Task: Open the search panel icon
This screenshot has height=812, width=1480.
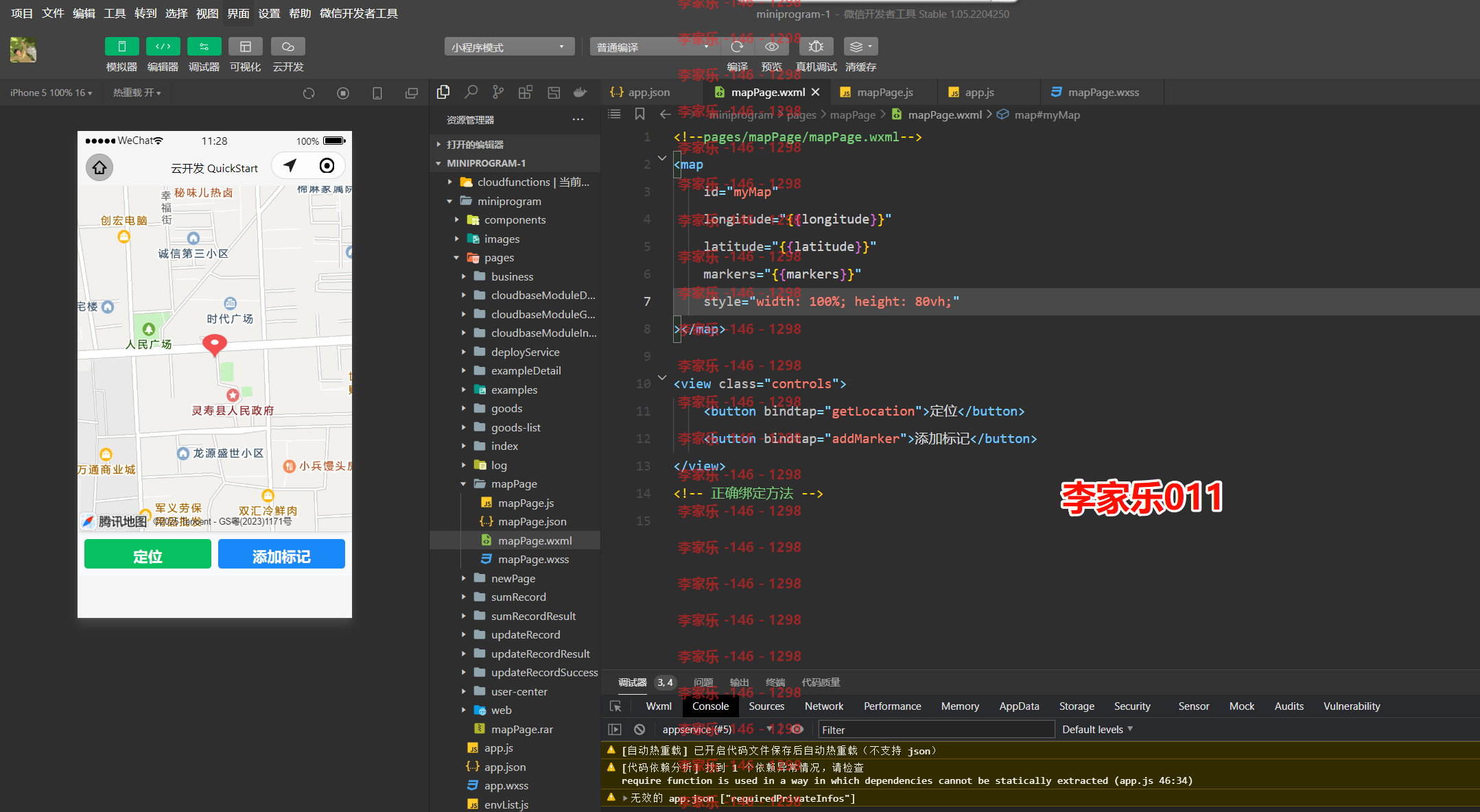Action: 471,92
